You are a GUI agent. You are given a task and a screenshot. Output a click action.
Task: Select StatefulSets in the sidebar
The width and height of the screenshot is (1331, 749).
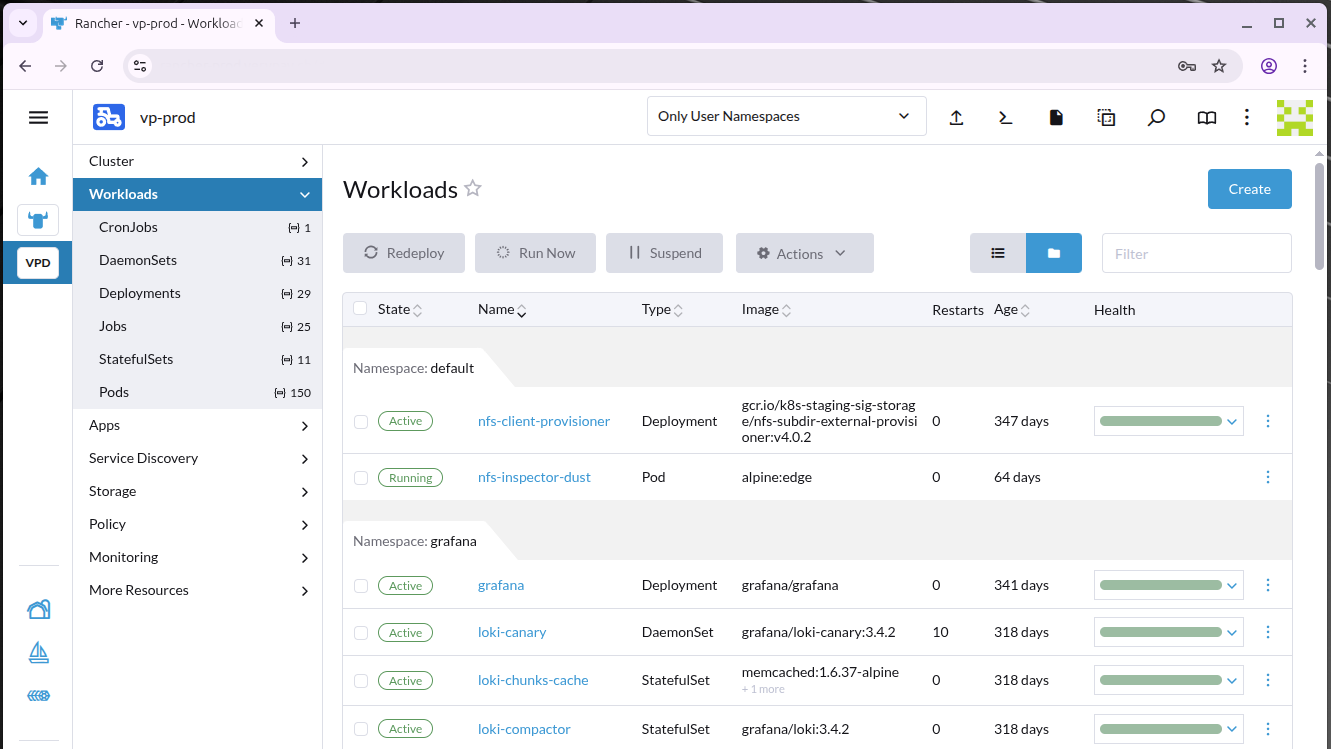click(x=135, y=359)
